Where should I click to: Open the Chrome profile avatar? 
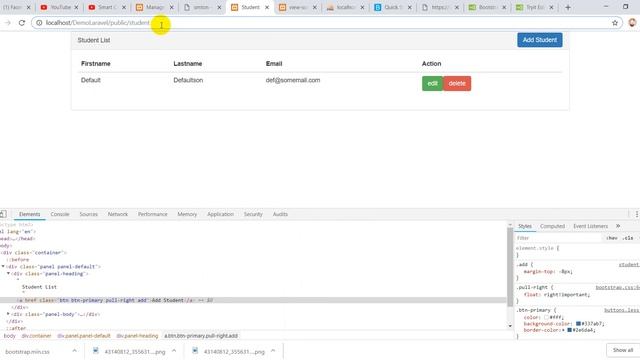click(632, 23)
